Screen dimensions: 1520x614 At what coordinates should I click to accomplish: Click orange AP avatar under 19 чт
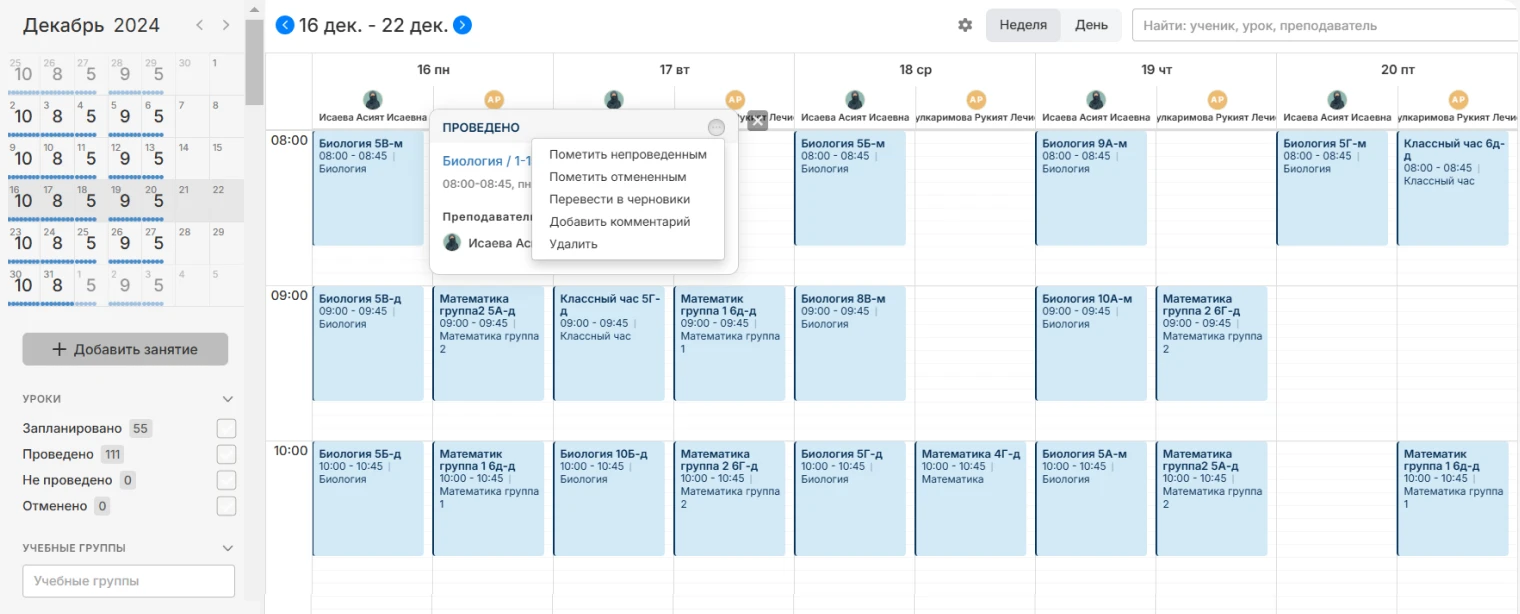(x=1217, y=100)
